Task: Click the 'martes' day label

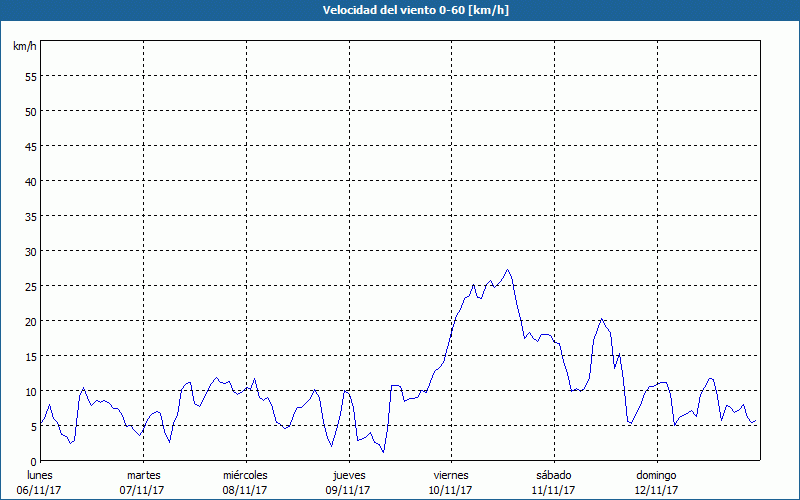Action: point(143,475)
